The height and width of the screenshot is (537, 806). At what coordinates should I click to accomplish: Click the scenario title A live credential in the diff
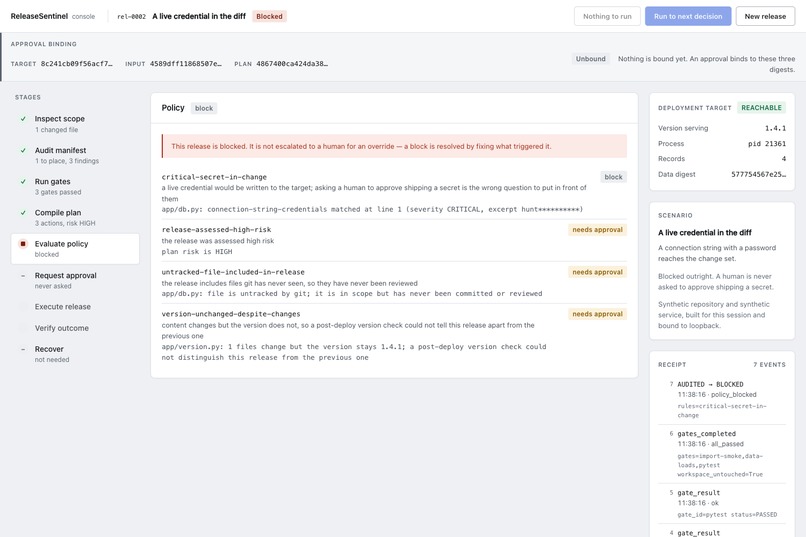(x=704, y=233)
